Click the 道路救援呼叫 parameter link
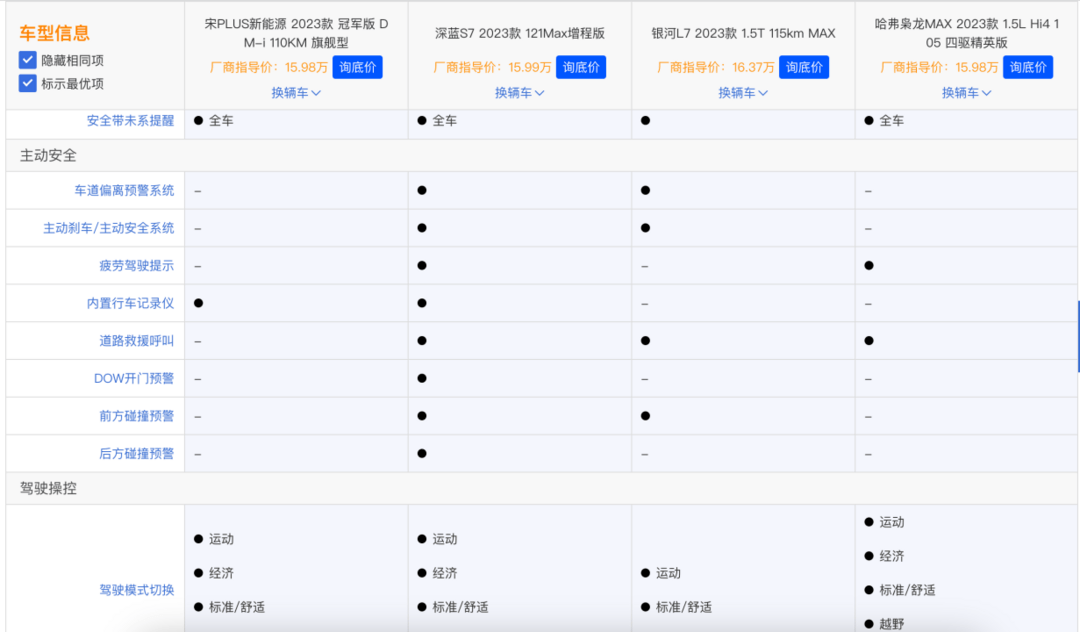 click(x=136, y=341)
